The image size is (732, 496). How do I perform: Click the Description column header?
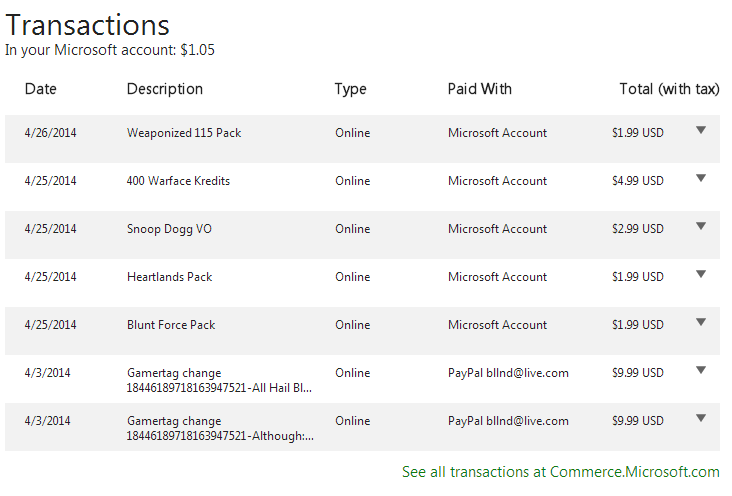point(165,89)
